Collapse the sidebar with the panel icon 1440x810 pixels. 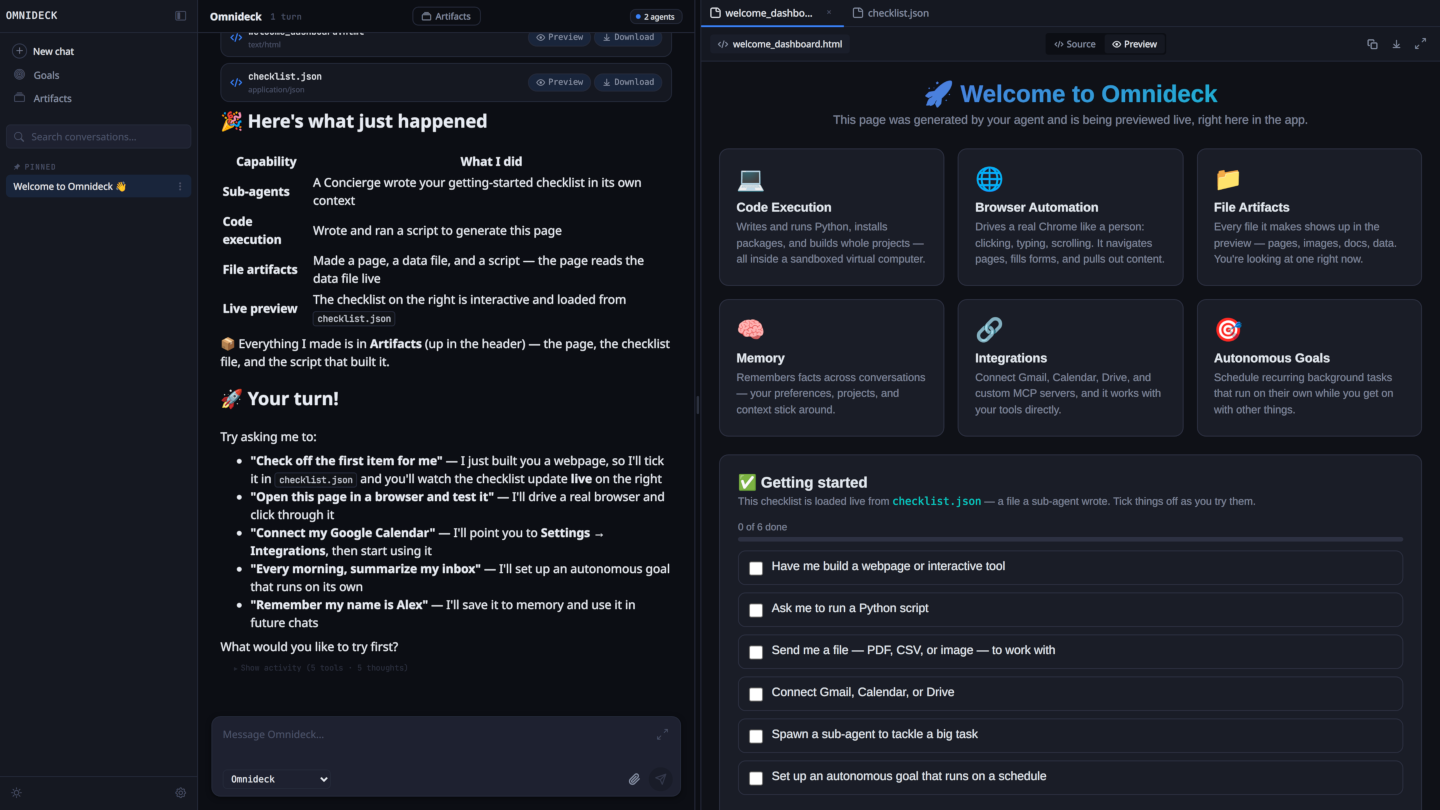[180, 16]
